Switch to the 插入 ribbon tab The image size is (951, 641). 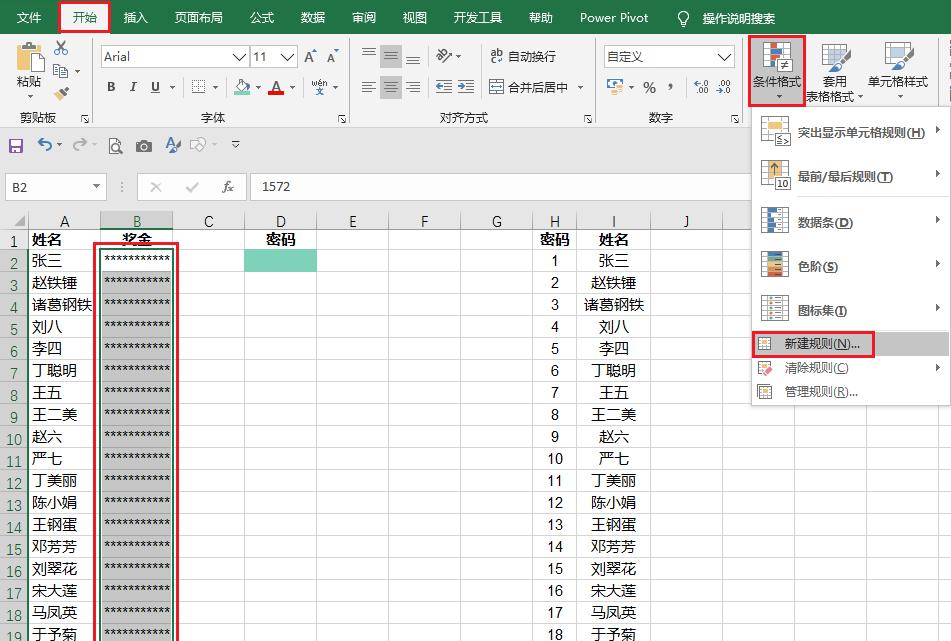[x=135, y=18]
